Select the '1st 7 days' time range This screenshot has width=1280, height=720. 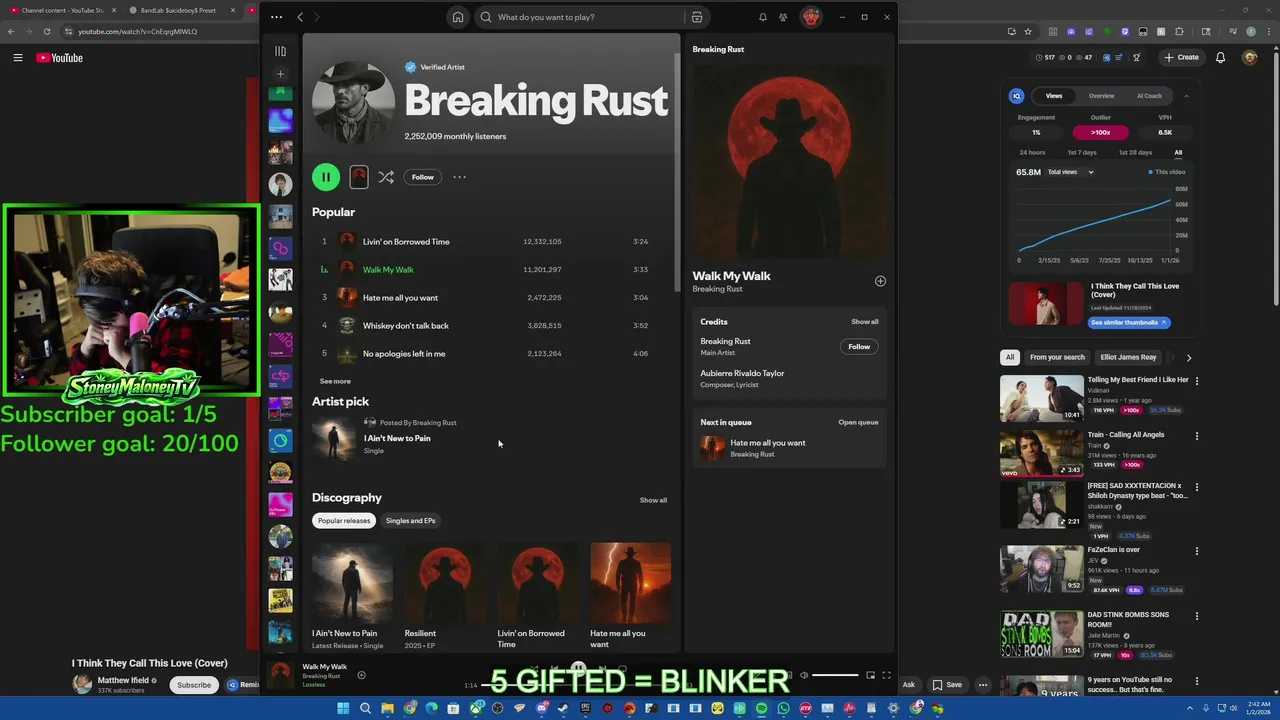(x=1081, y=153)
